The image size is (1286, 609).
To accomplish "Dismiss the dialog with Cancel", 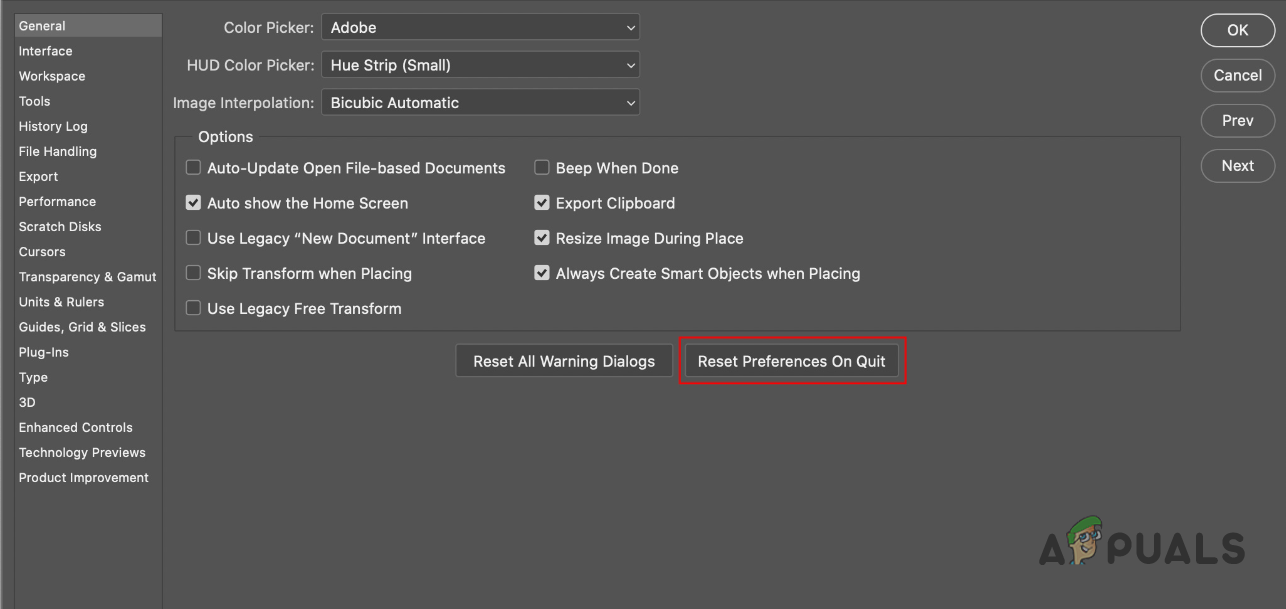I will tap(1237, 75).
